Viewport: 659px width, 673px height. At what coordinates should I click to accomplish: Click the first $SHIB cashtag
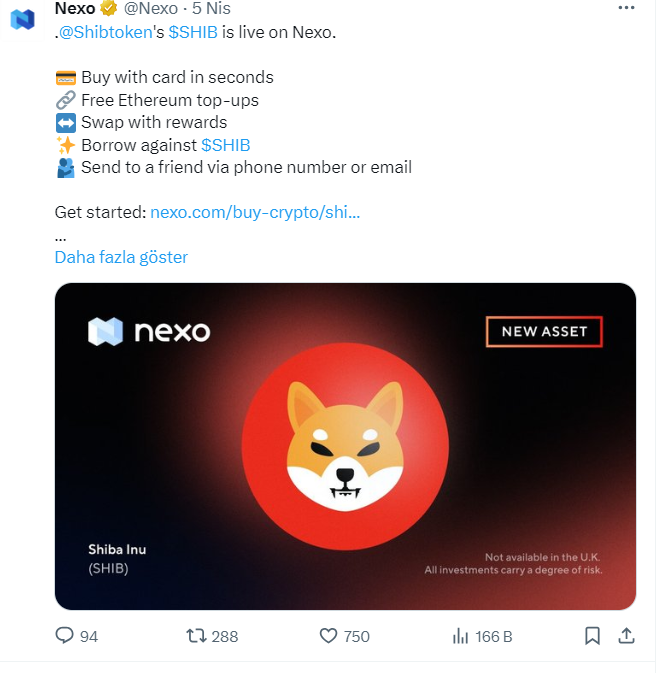[x=193, y=31]
